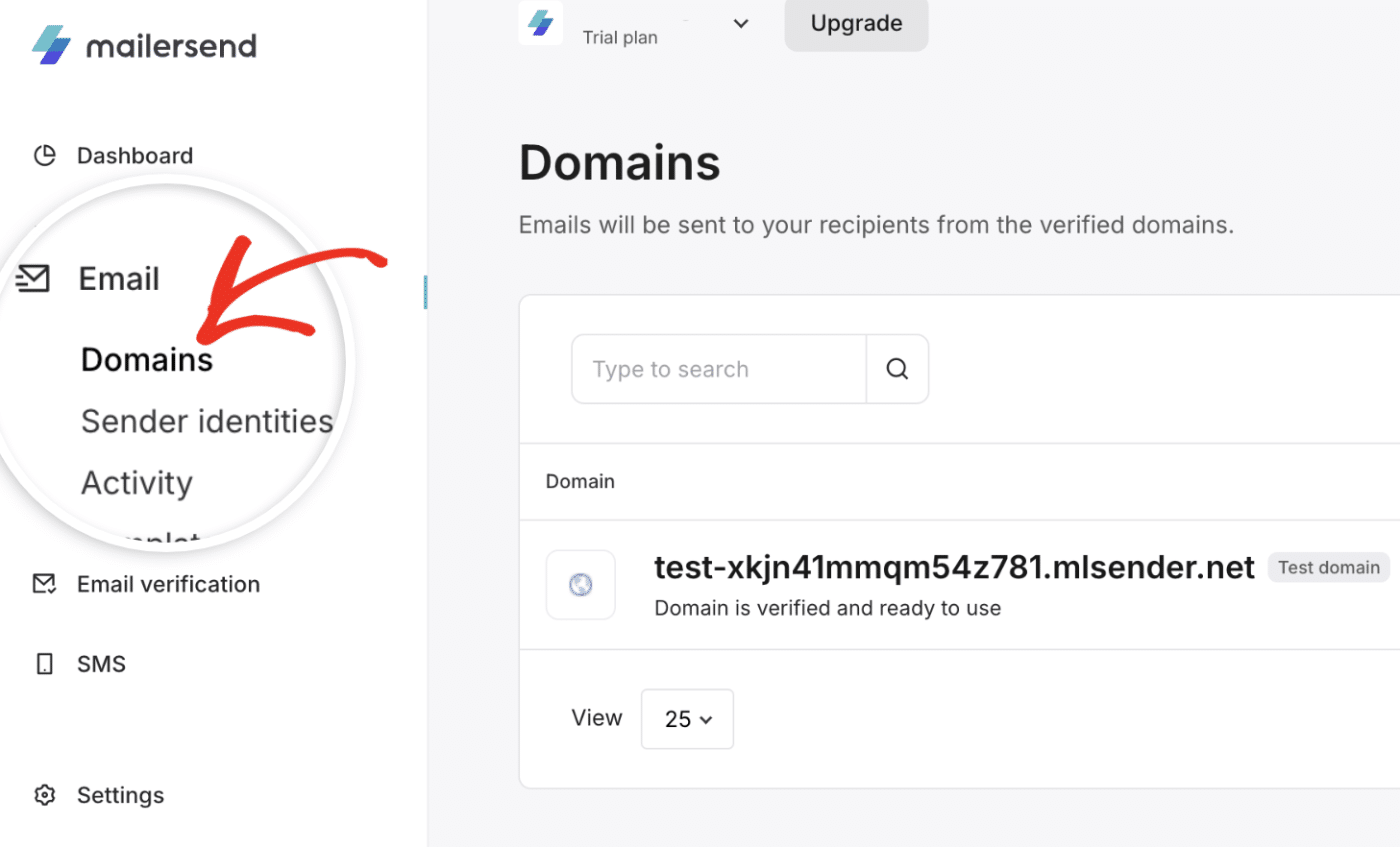The height and width of the screenshot is (847, 1400).
Task: Open Email verification section
Action: 168,584
